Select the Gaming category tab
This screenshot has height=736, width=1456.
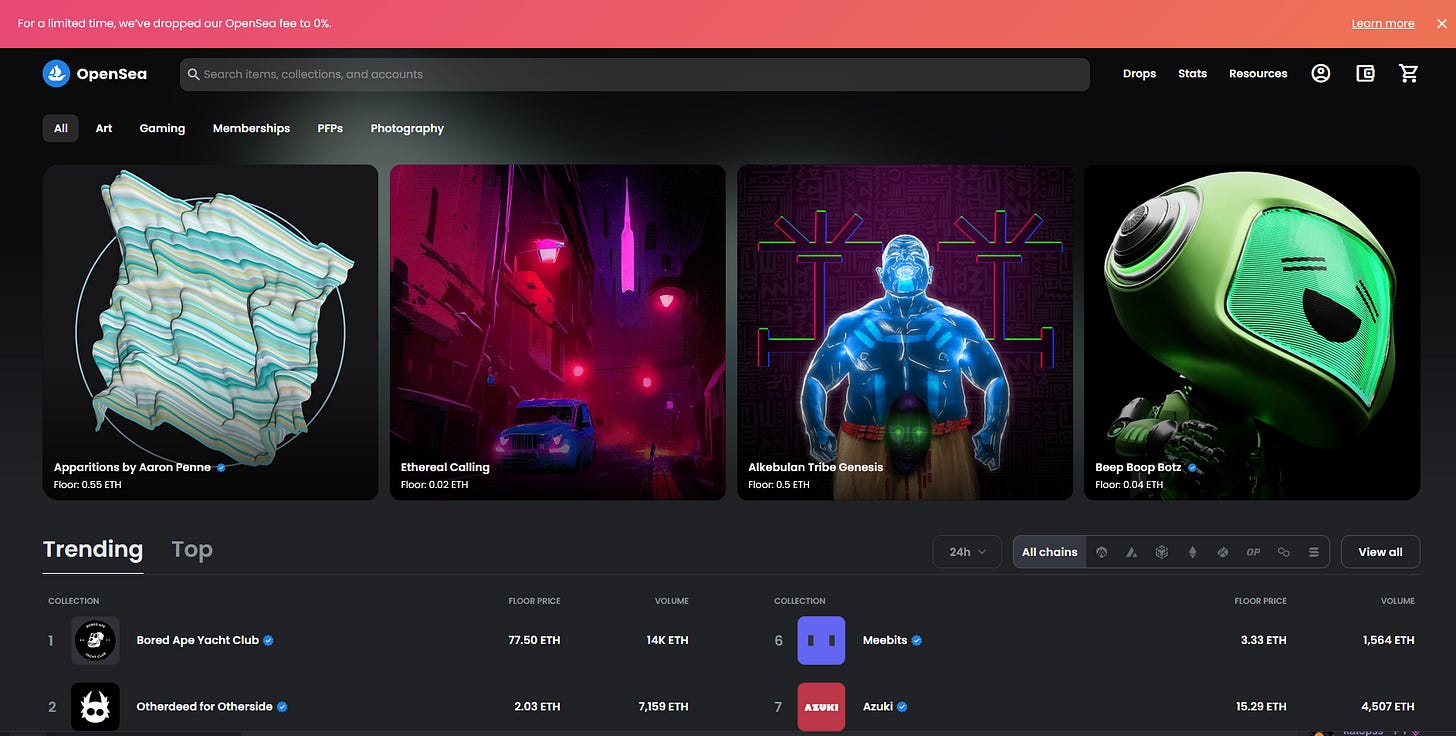pos(162,128)
